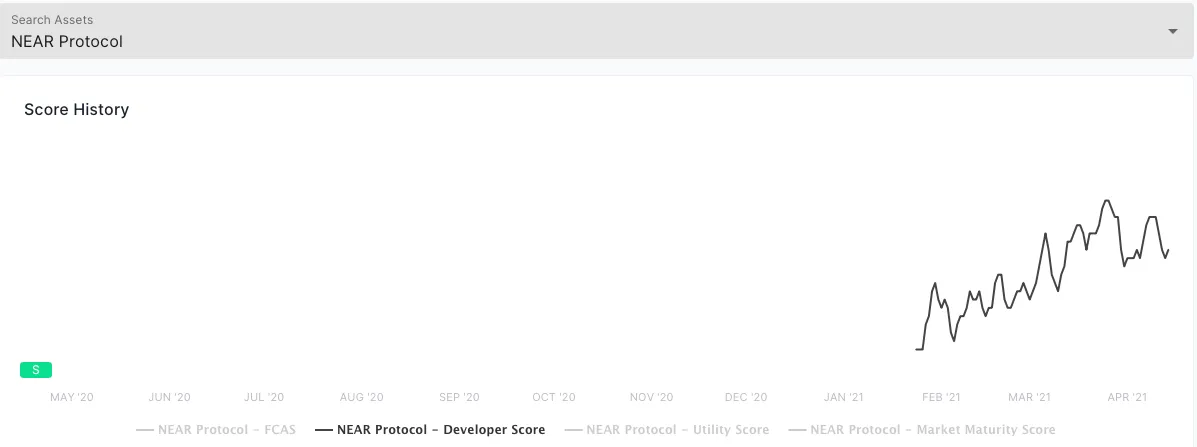Click the JUL '20 axis label
1197x447 pixels.
[264, 397]
